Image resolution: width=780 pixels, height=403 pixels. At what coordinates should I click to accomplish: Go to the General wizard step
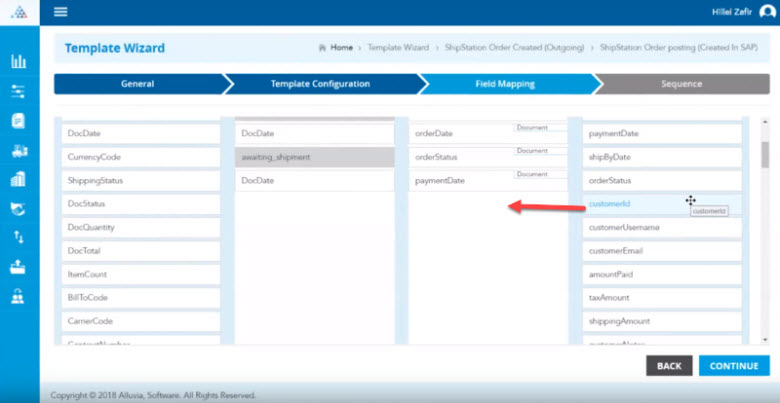137,84
